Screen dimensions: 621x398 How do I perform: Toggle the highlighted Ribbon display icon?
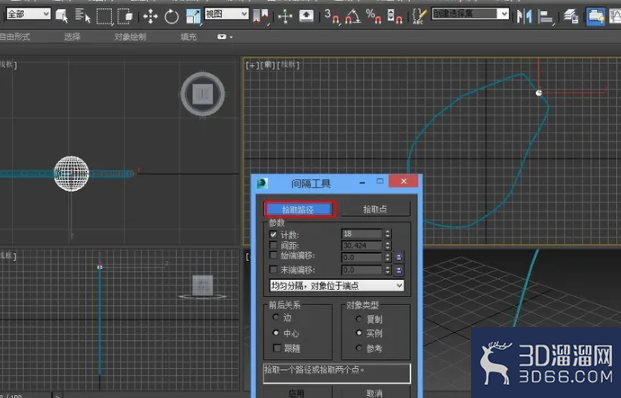pos(595,17)
